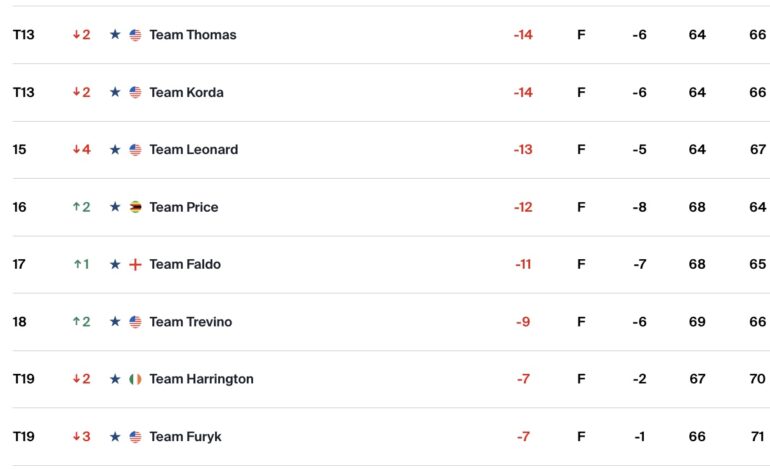The width and height of the screenshot is (770, 469).
Task: Click the star icon beside Team Price
Action: (115, 207)
